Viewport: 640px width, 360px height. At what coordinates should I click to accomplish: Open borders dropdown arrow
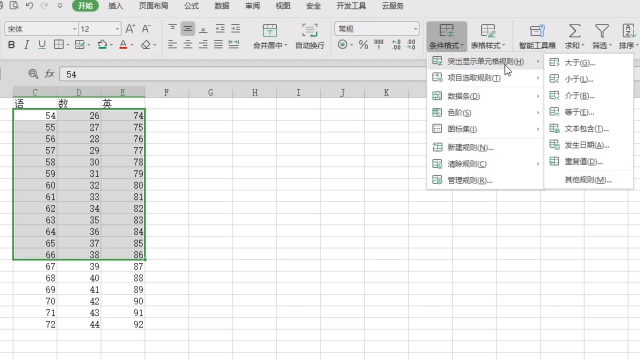[x=68, y=45]
